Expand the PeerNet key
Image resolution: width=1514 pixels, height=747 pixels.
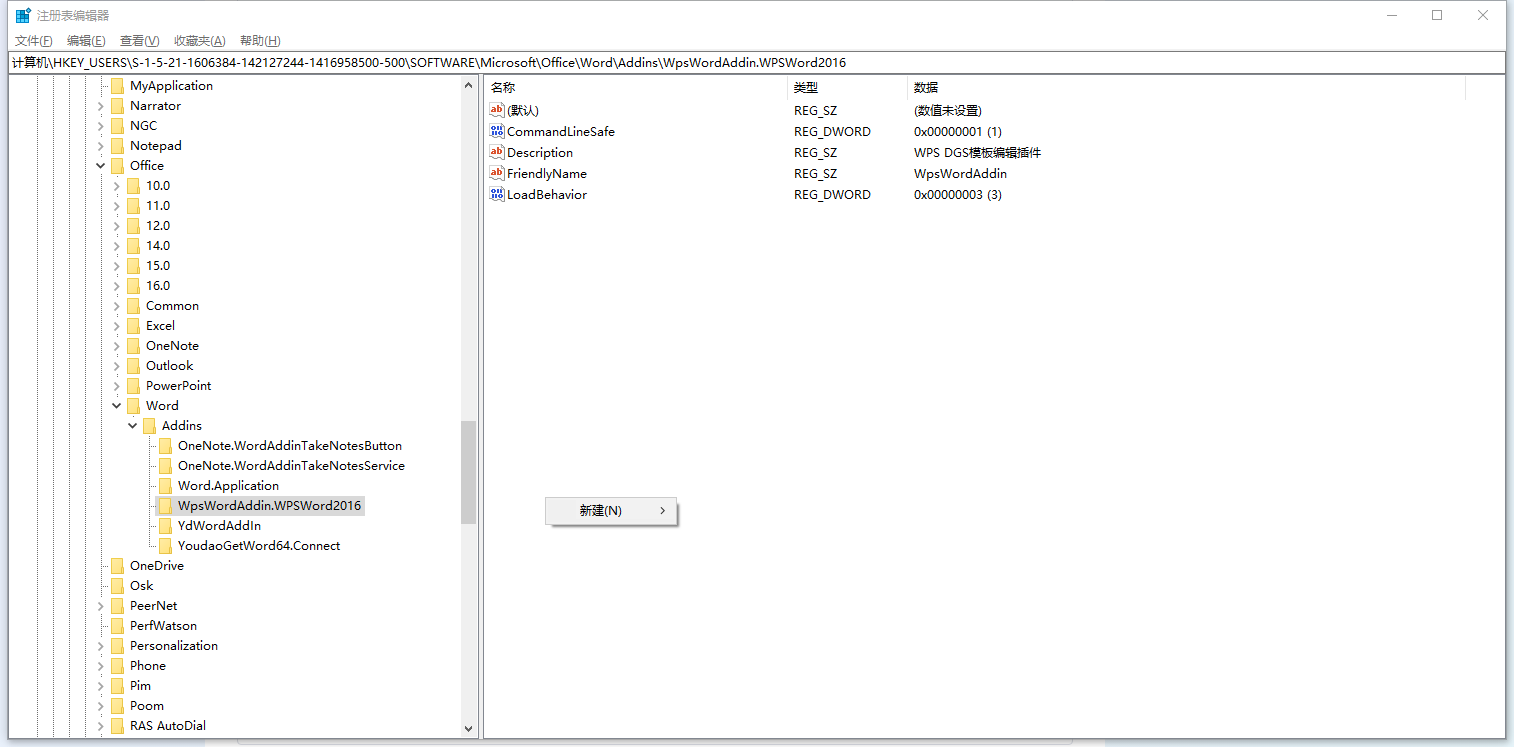pyautogui.click(x=101, y=606)
